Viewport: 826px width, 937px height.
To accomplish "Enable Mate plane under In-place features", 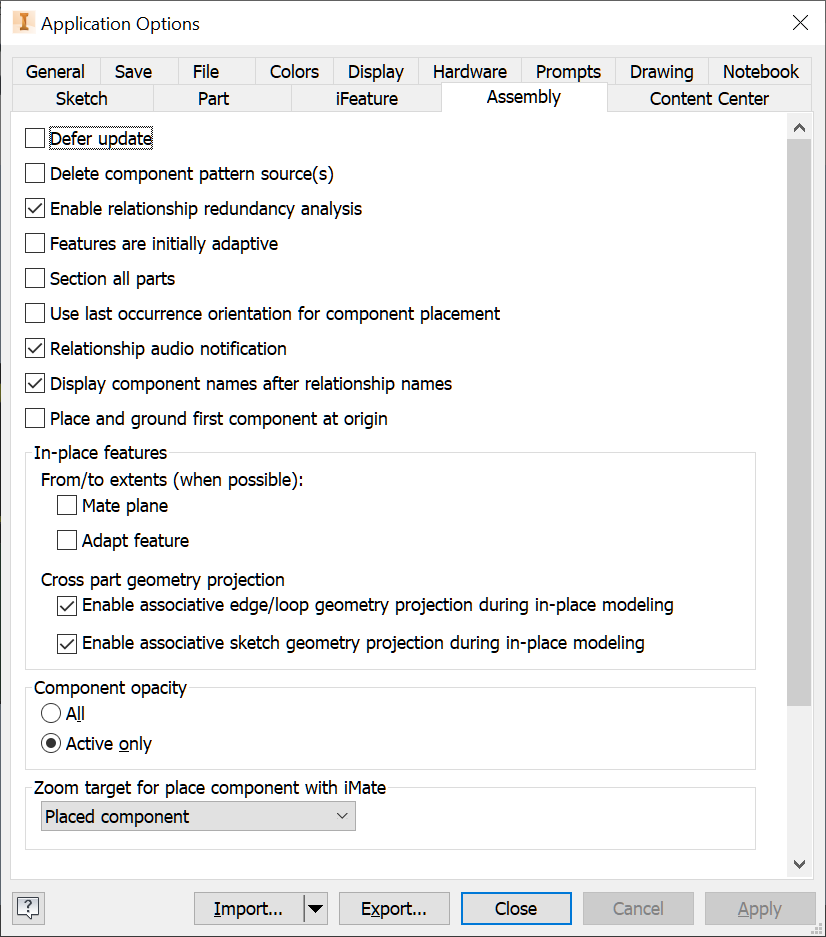I will tap(66, 505).
